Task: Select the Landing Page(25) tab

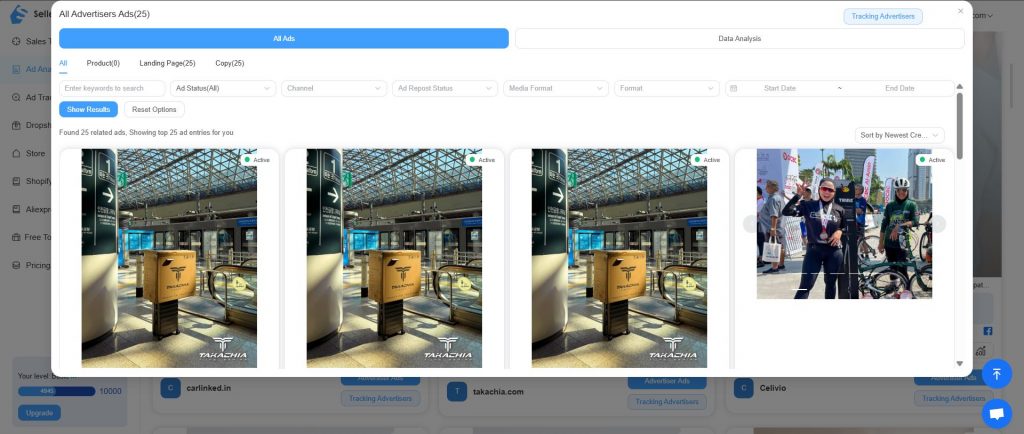Action: [x=167, y=63]
